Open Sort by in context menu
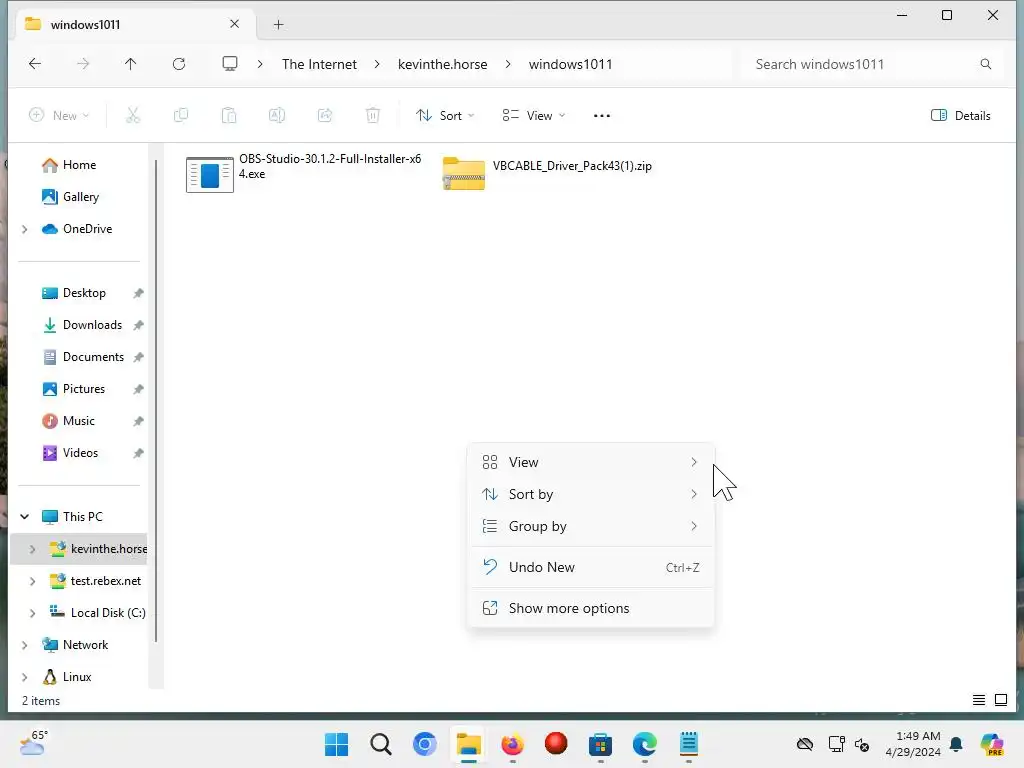This screenshot has height=768, width=1024. tap(590, 494)
